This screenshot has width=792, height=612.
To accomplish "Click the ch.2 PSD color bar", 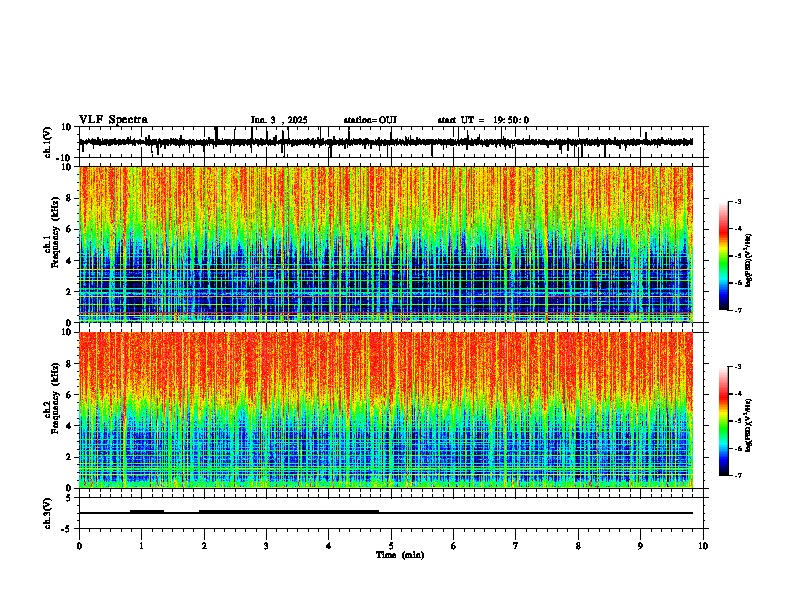I will point(724,421).
